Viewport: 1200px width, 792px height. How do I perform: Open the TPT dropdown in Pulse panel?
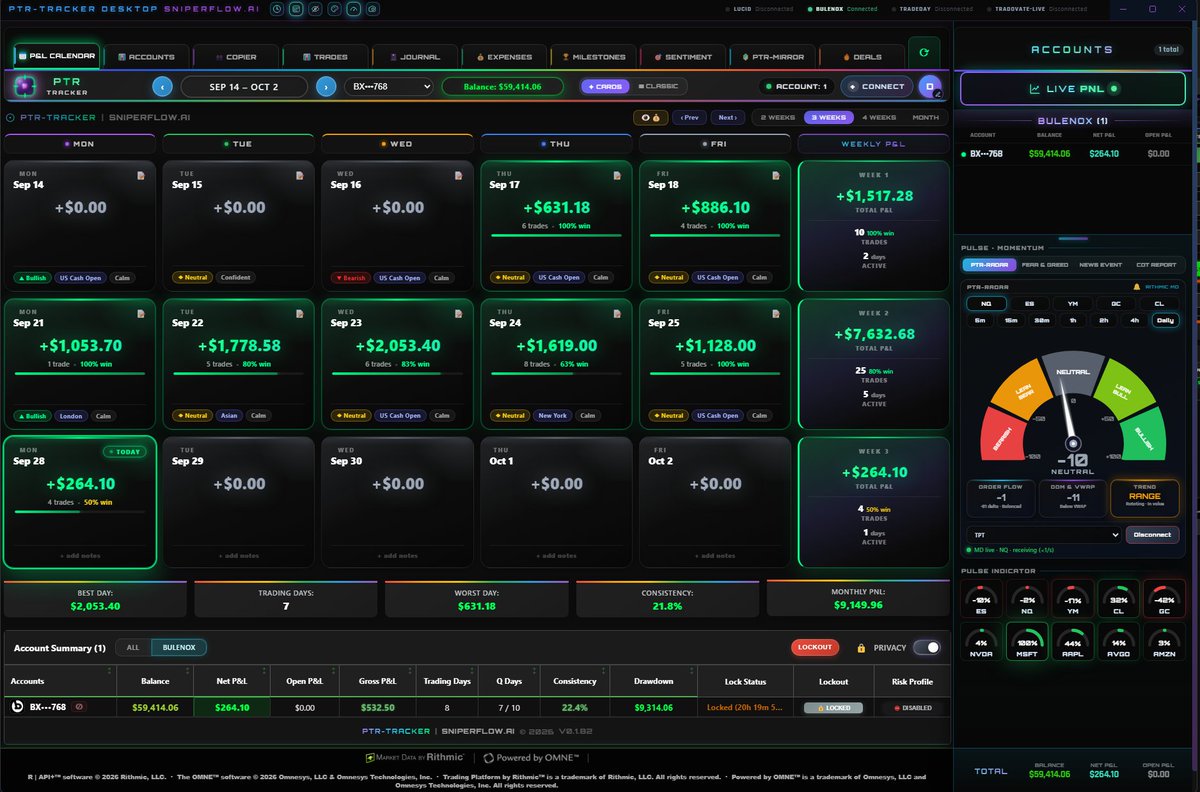coord(1043,535)
